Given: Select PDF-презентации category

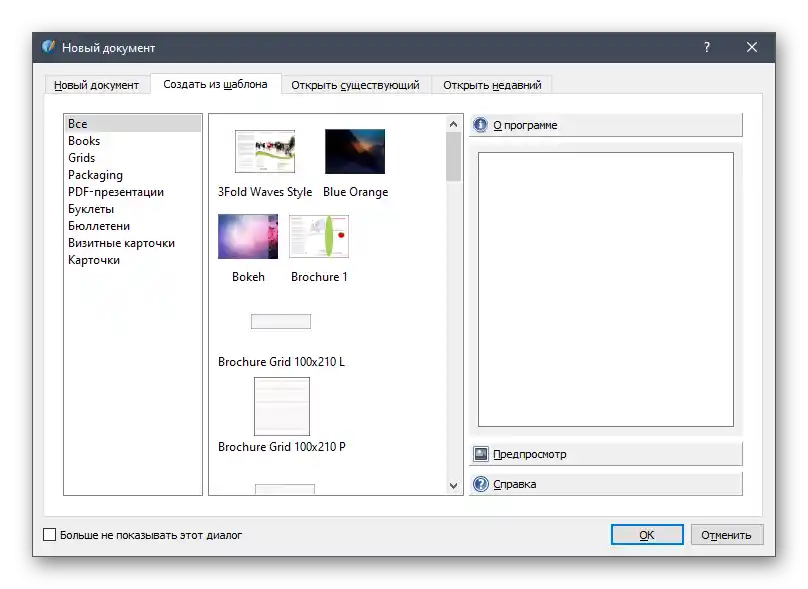Looking at the screenshot, I should (x=132, y=192).
